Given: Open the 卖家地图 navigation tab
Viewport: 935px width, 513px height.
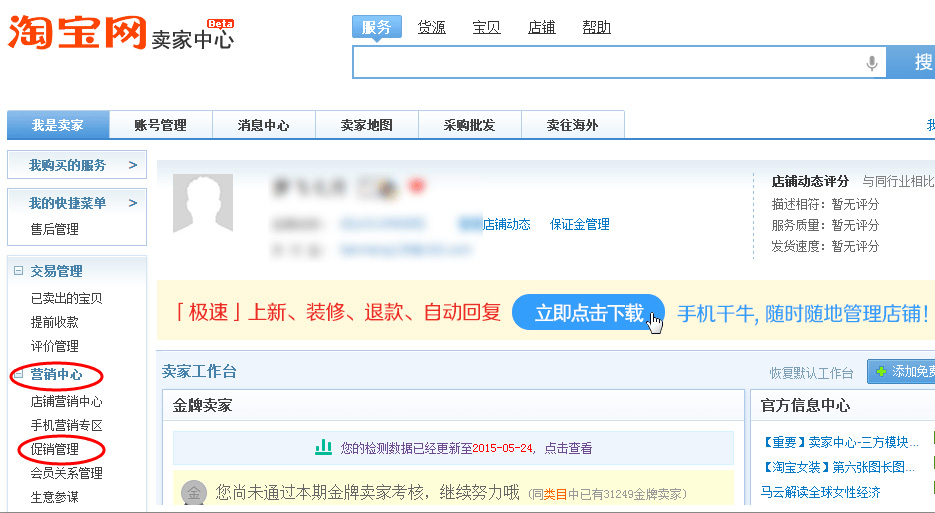Looking at the screenshot, I should click(x=367, y=125).
